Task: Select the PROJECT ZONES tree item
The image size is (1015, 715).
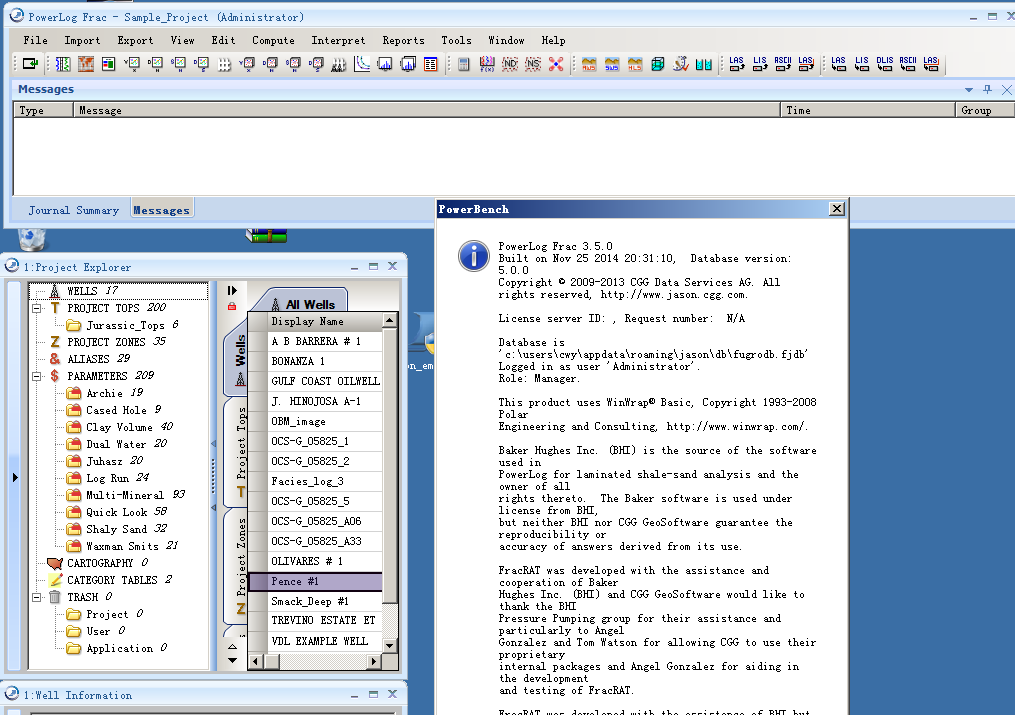Action: coord(106,342)
